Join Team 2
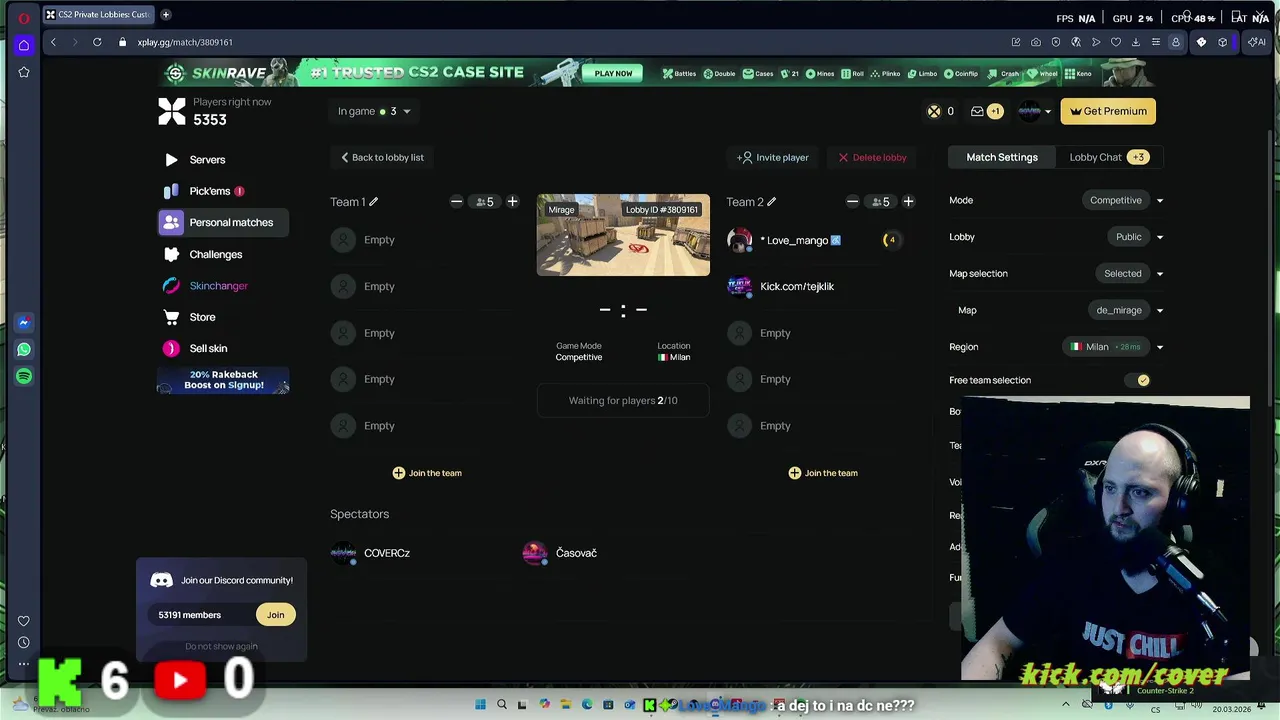The image size is (1280, 720). pyautogui.click(x=823, y=473)
